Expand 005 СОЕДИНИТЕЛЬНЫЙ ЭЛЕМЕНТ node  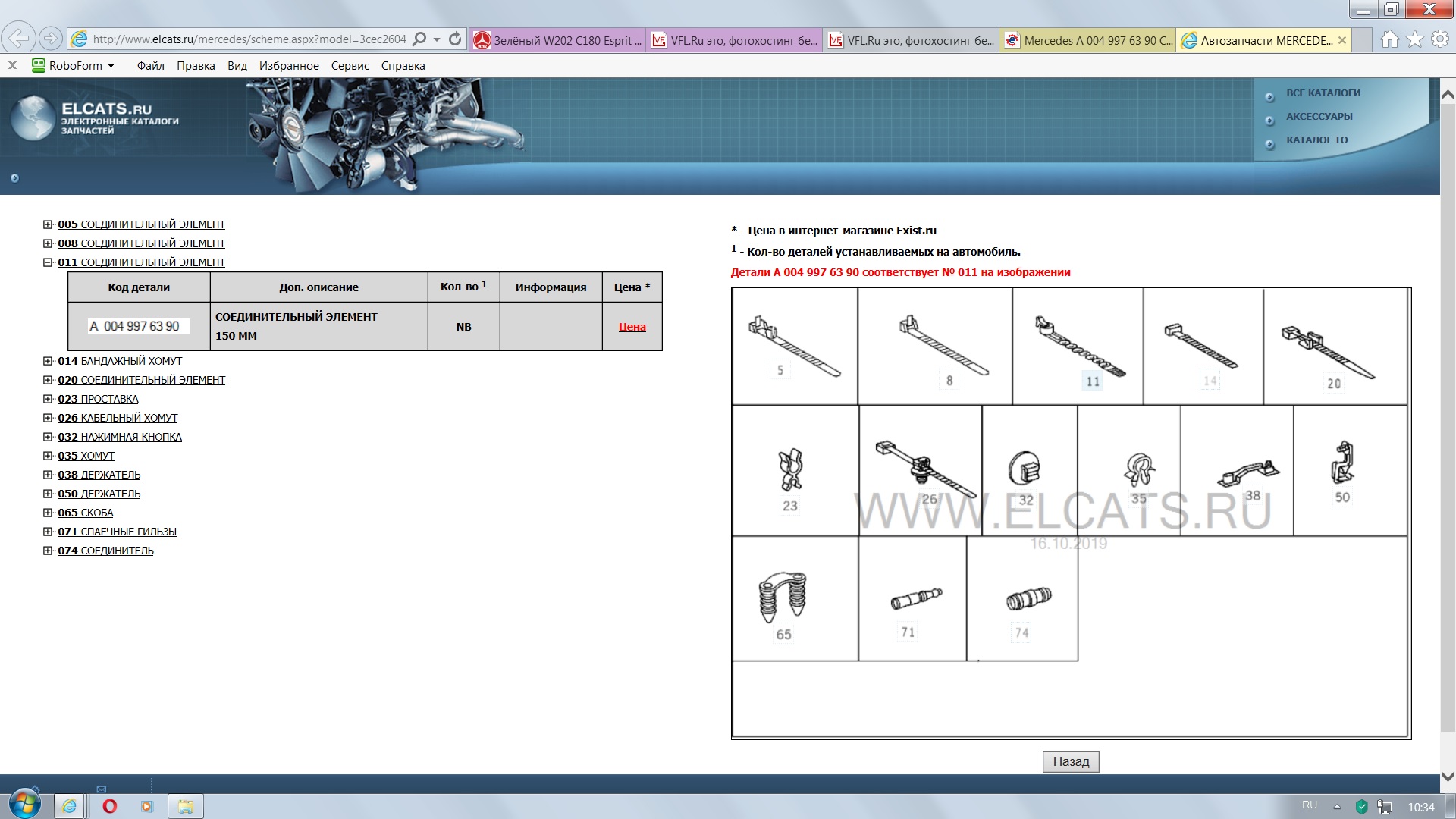click(48, 224)
